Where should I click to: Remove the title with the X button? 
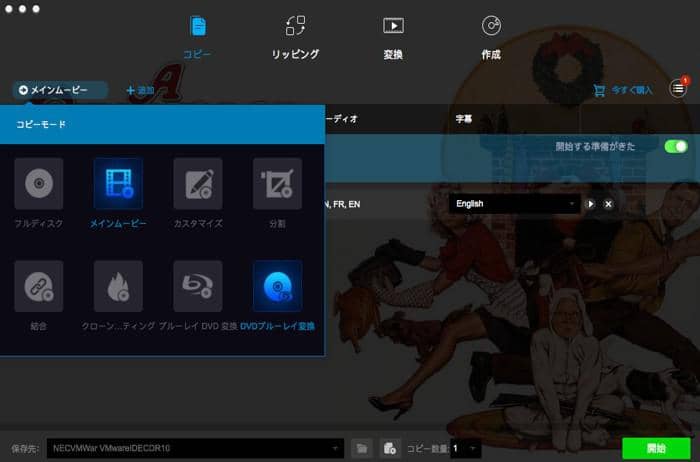coord(608,204)
